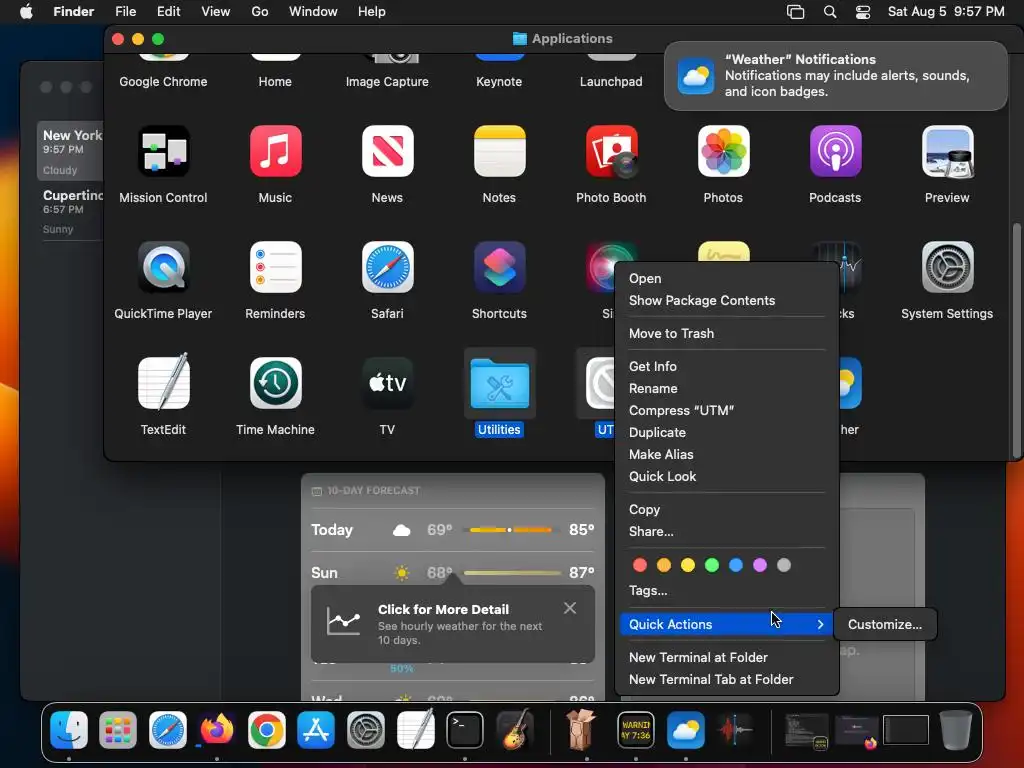Select New York in Weather sidebar
Screen dimensions: 1024x768
(70, 152)
